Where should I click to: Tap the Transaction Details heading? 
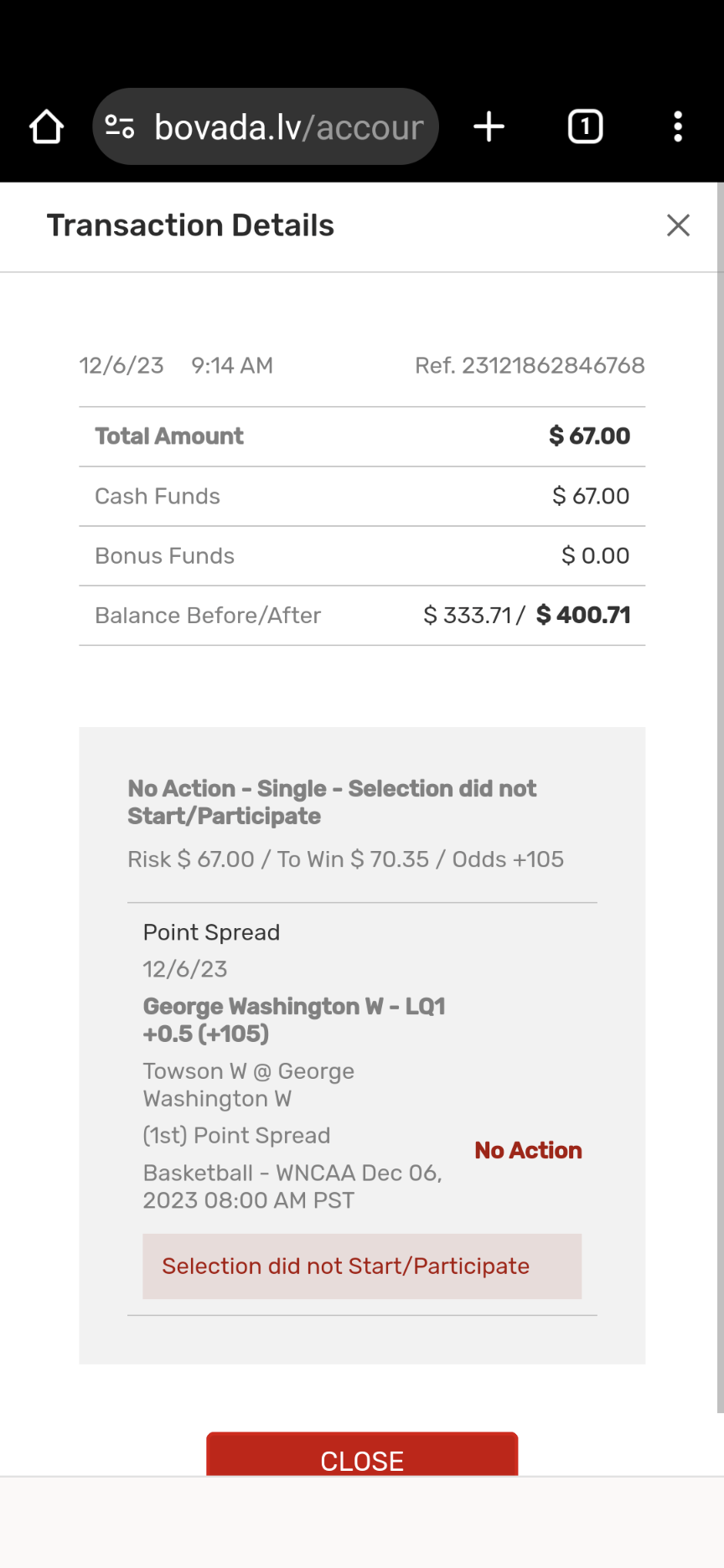(x=190, y=226)
